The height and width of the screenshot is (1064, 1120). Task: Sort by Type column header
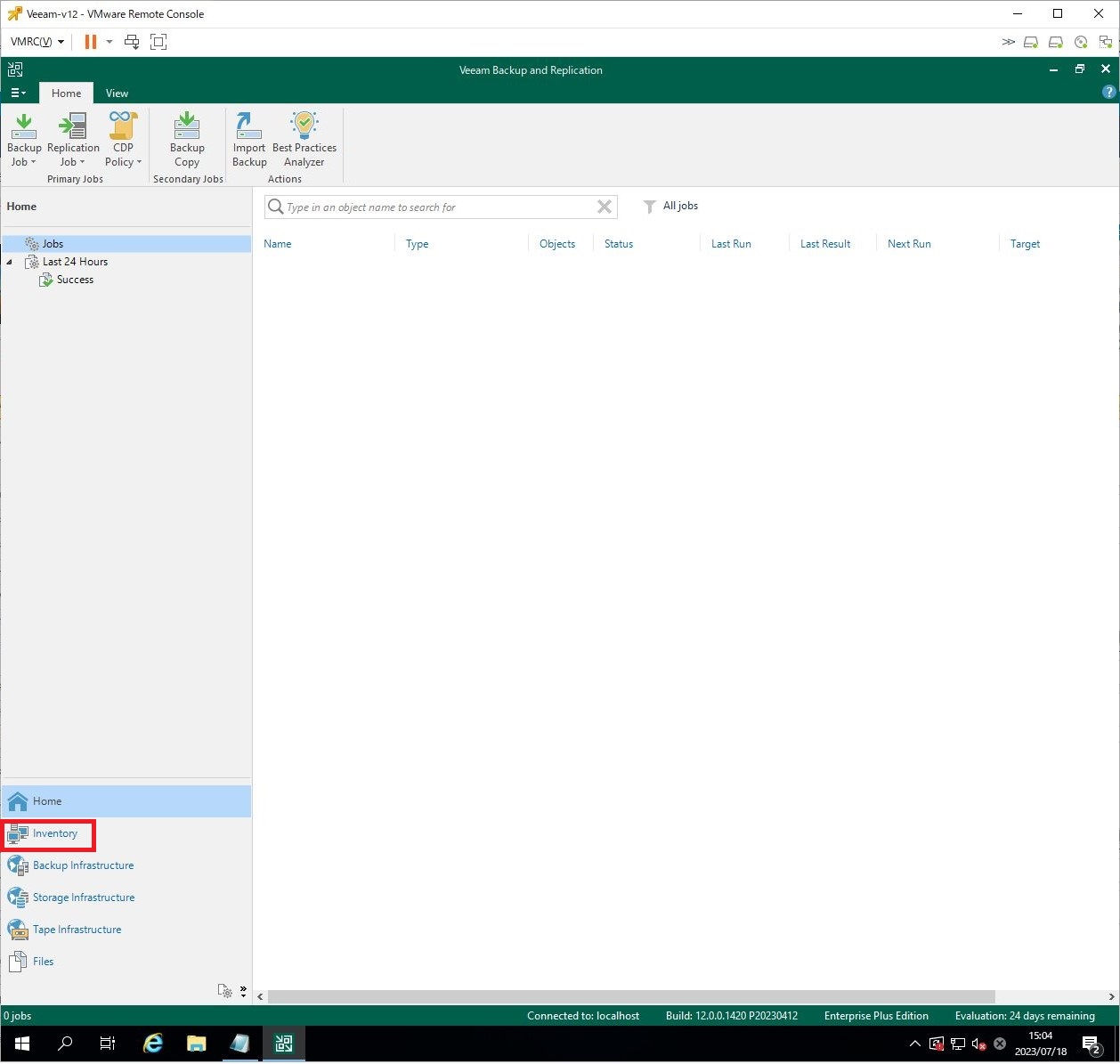(417, 243)
